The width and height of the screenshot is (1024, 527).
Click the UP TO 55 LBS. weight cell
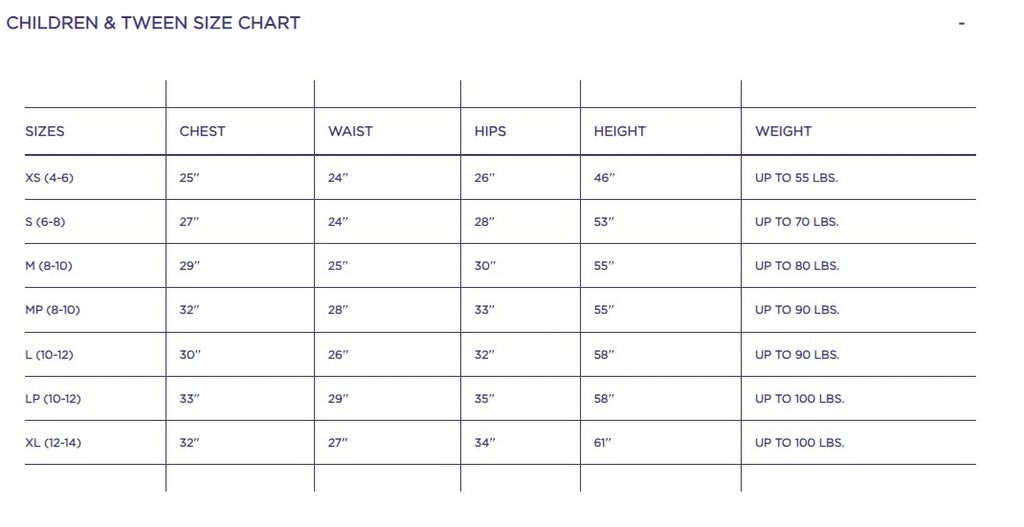click(796, 178)
